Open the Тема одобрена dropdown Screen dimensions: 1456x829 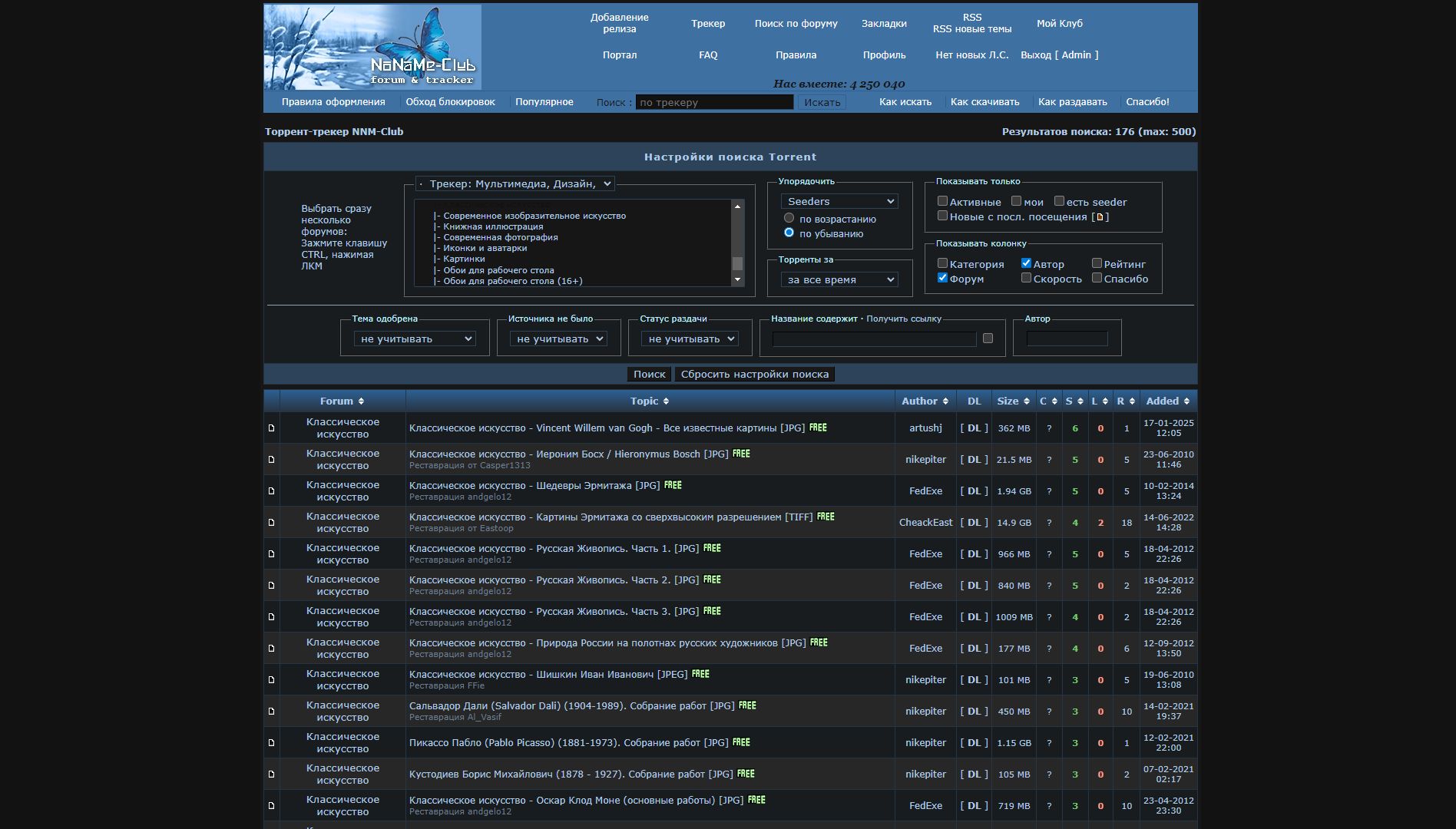pos(415,339)
